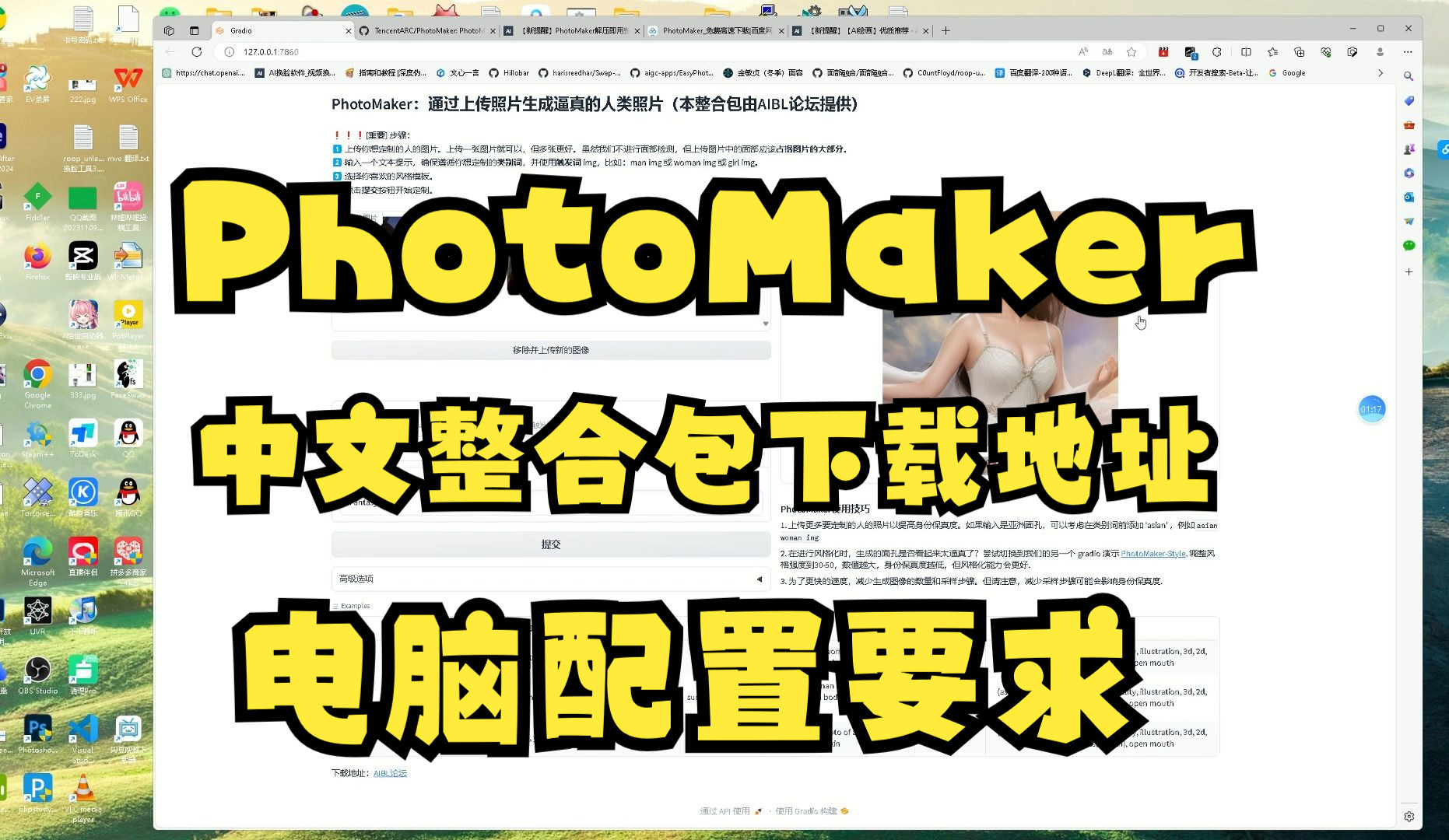
Task: Open the chat.openai bookmark
Action: 203,73
